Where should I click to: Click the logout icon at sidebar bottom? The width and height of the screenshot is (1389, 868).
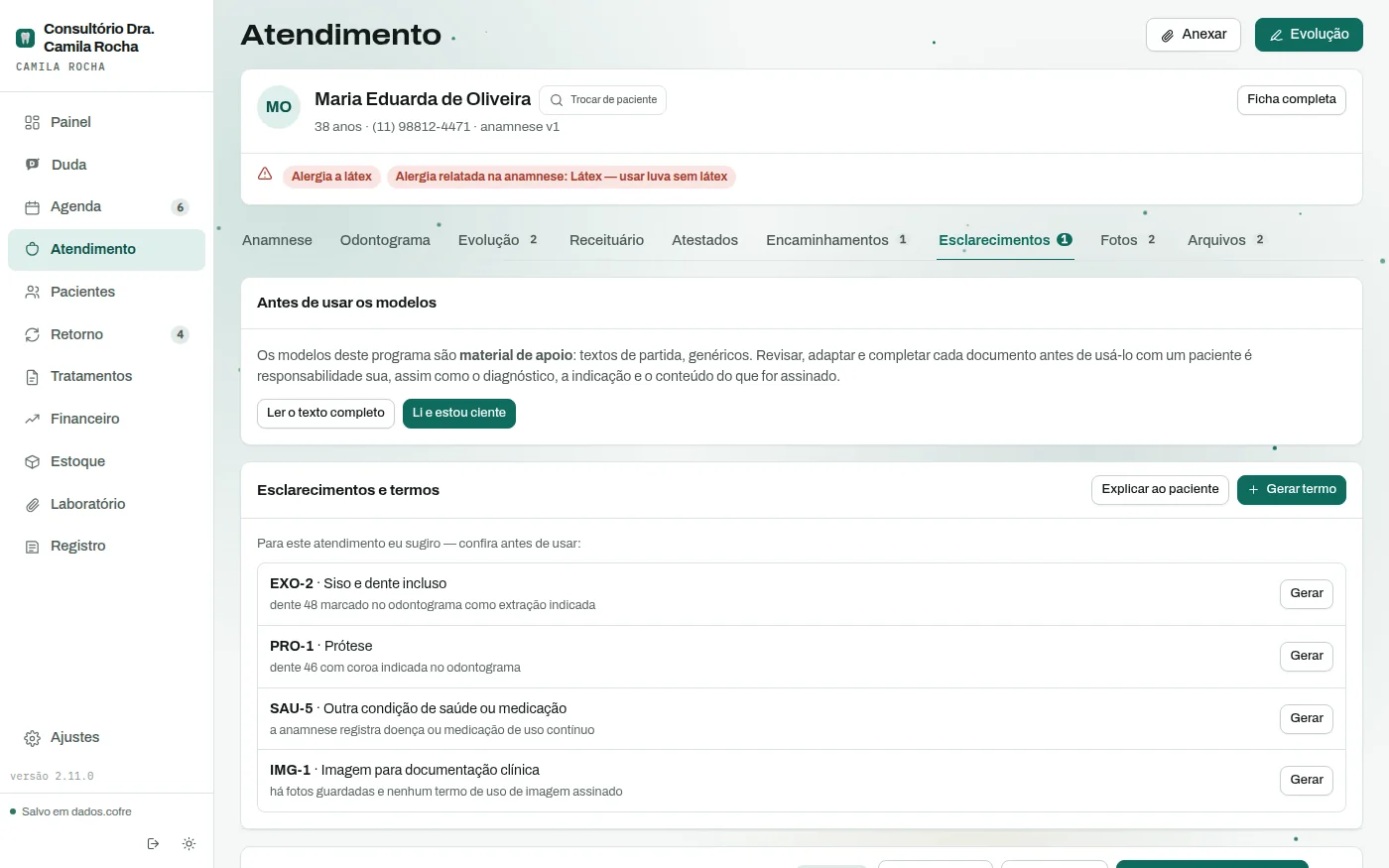point(153,844)
